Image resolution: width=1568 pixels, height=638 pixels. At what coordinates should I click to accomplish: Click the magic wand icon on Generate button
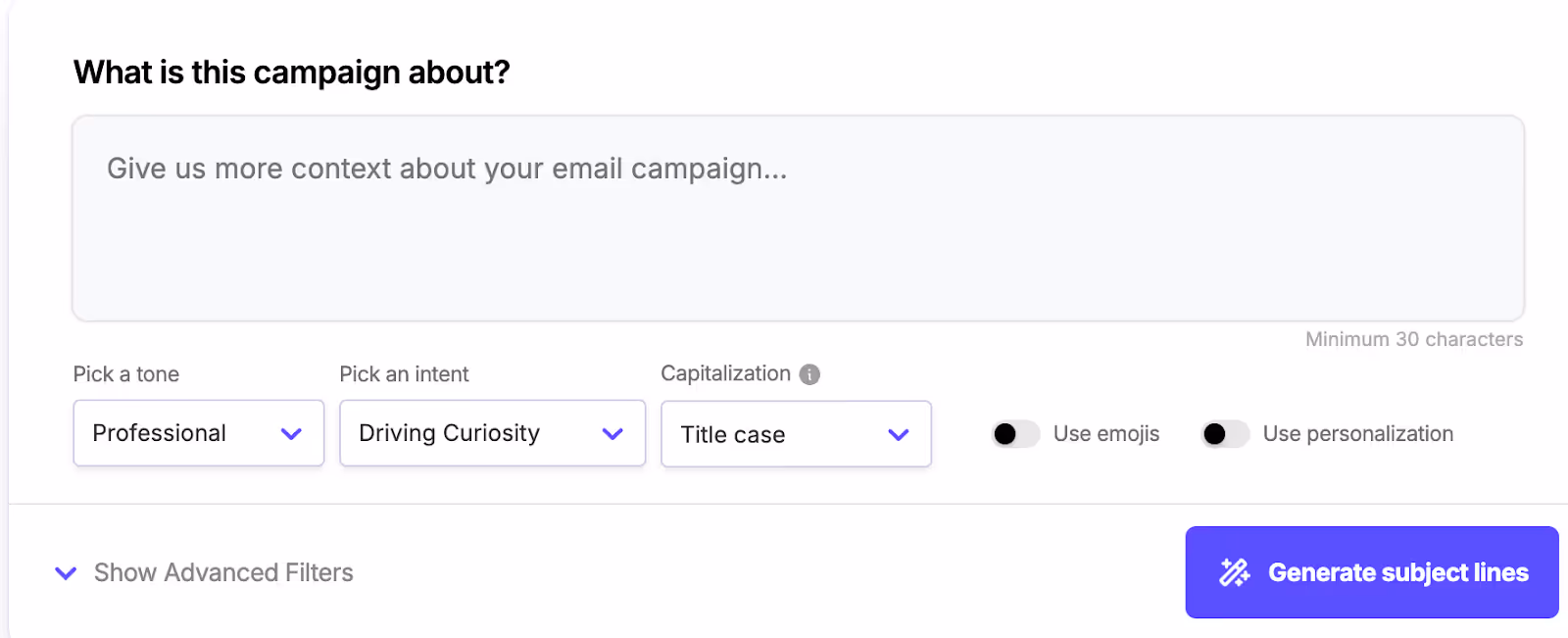point(1234,572)
